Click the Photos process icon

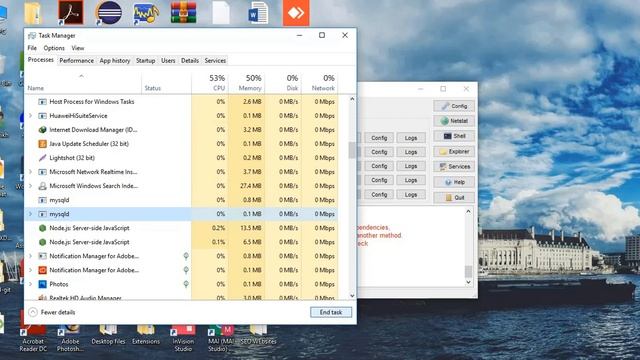coord(42,284)
